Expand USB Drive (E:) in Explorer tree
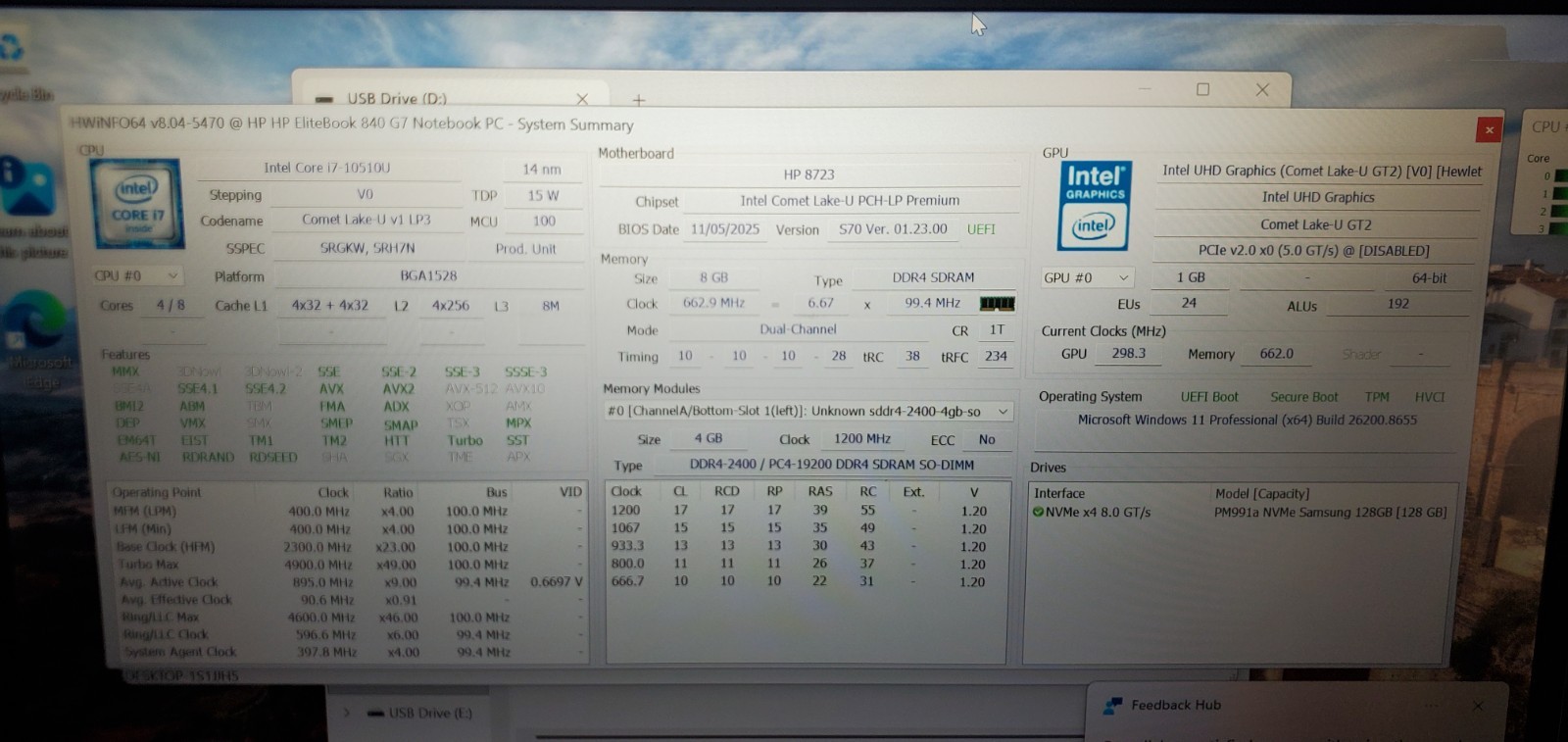 click(345, 713)
